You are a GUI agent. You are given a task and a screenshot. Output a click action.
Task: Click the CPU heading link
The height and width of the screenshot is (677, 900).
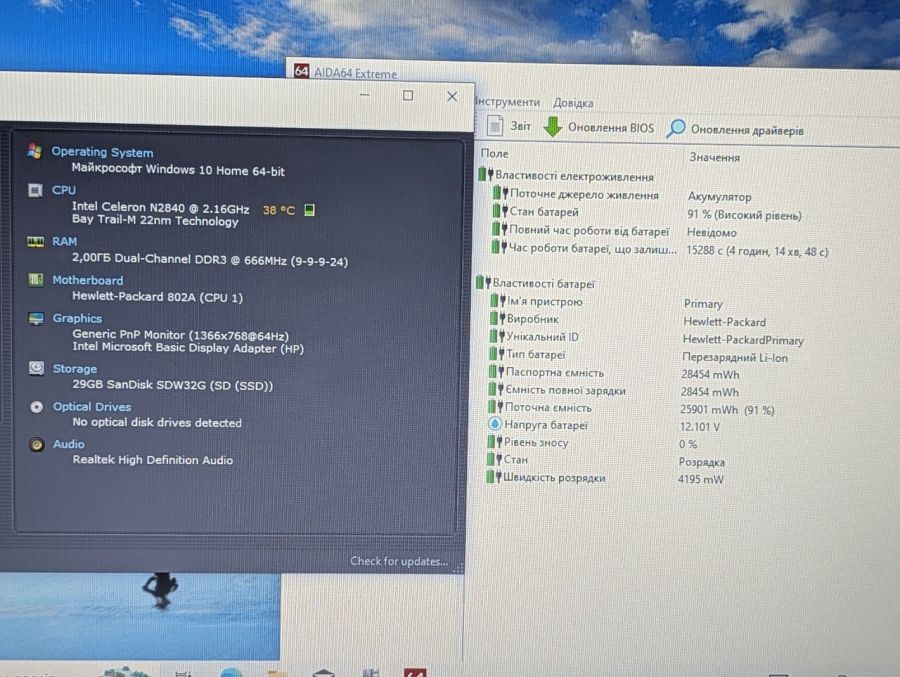tap(64, 190)
